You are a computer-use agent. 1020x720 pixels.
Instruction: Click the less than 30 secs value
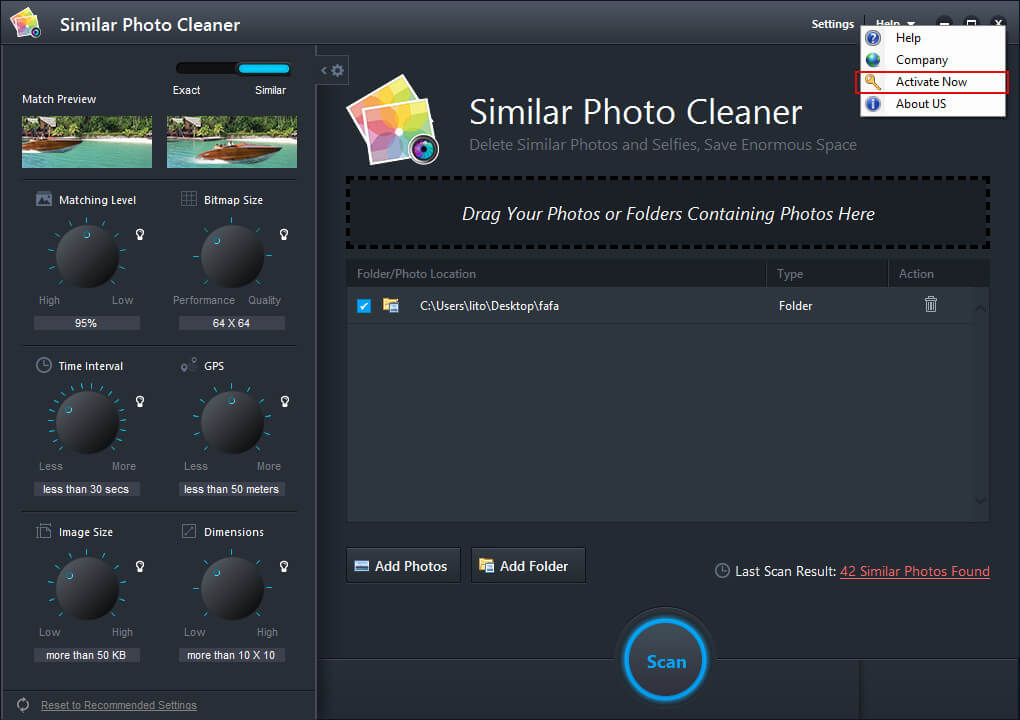coord(87,489)
